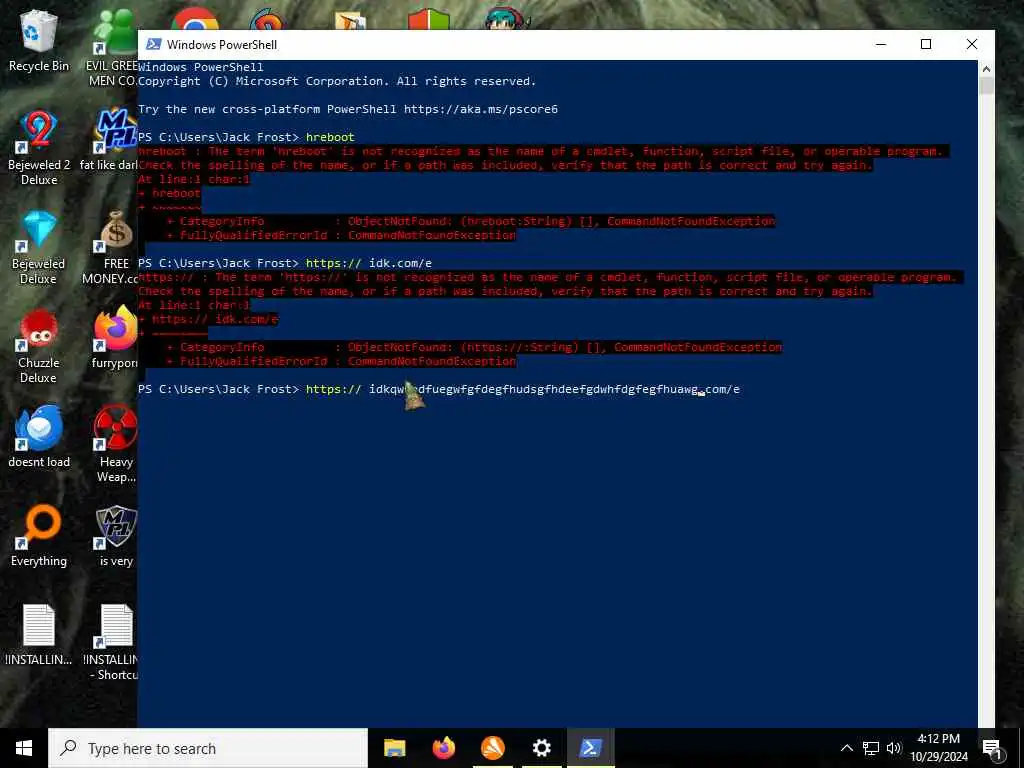The height and width of the screenshot is (768, 1024).
Task: Open the orange app on taskbar
Action: coord(492,748)
